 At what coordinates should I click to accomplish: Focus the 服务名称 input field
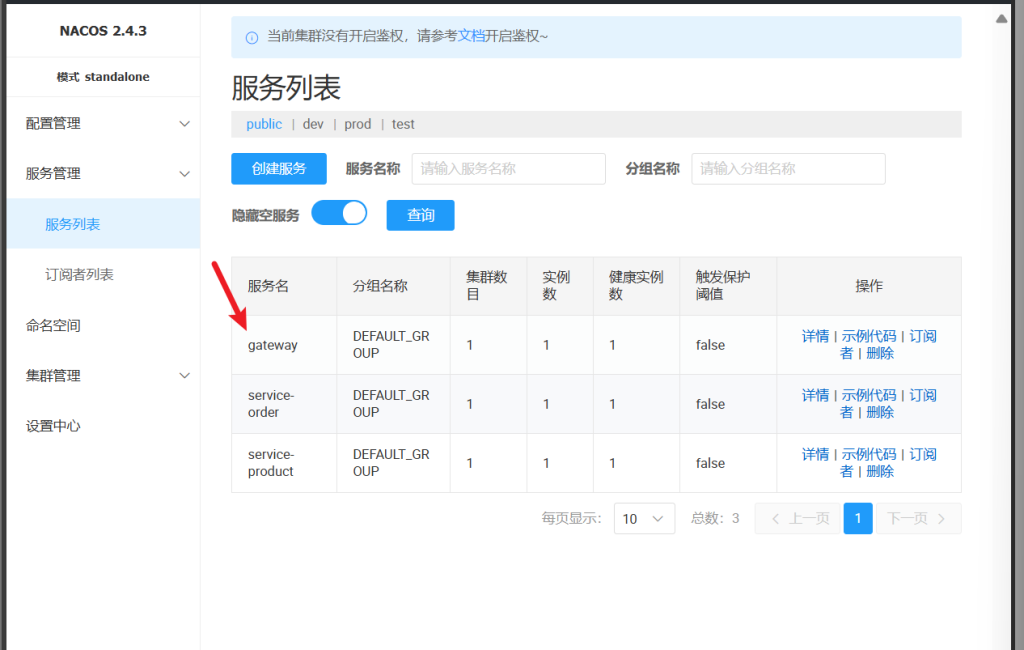508,169
